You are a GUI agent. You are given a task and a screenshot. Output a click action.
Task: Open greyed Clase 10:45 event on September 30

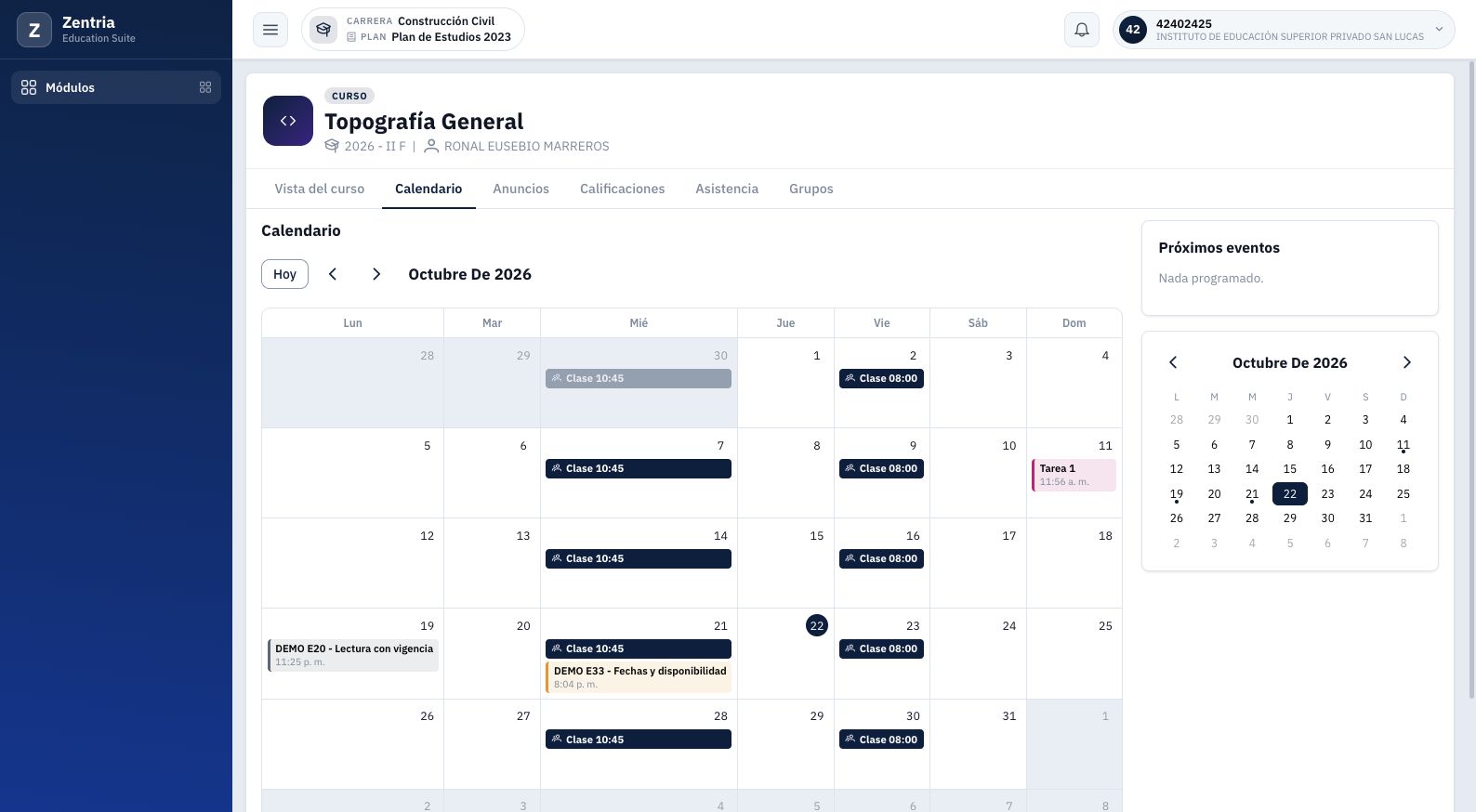pyautogui.click(x=639, y=378)
